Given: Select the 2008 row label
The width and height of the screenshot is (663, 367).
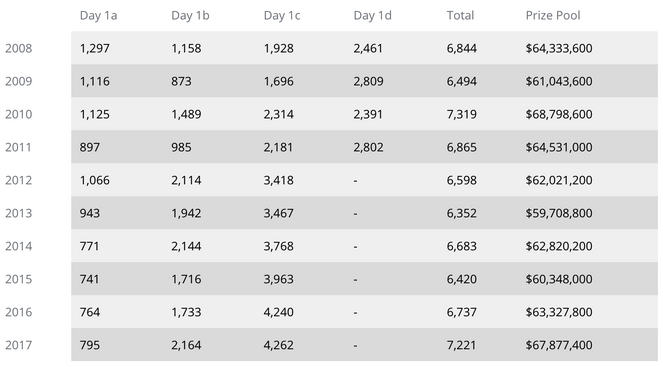Looking at the screenshot, I should [x=19, y=48].
